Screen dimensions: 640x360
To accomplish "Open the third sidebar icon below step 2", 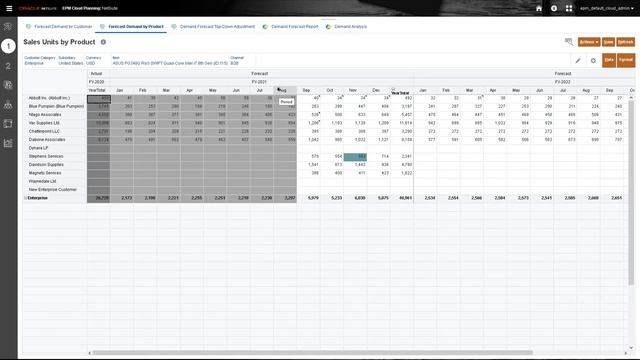I will [x=8, y=85].
